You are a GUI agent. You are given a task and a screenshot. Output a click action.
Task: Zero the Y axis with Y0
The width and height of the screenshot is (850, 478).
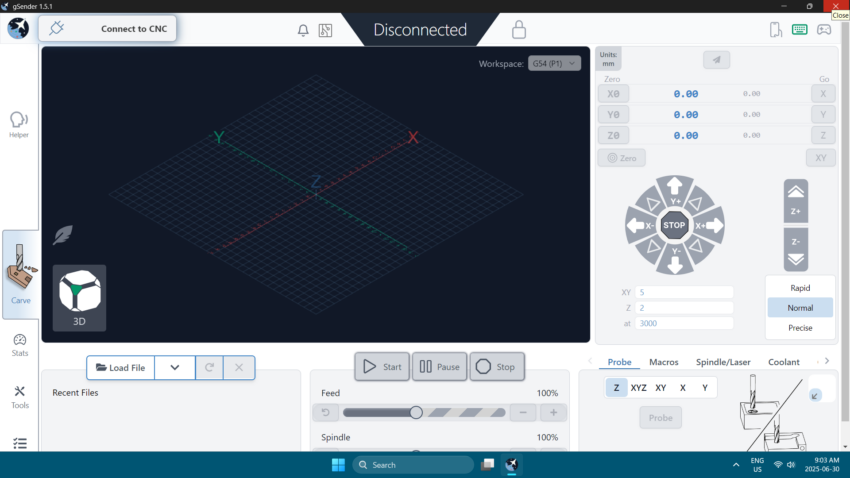click(x=613, y=114)
